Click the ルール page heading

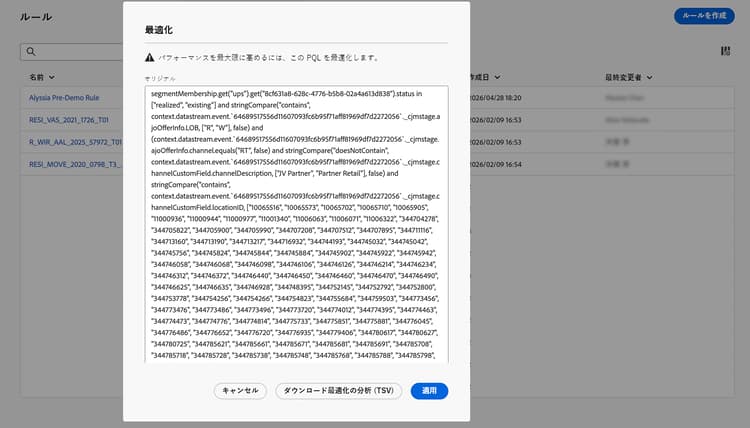(x=36, y=17)
